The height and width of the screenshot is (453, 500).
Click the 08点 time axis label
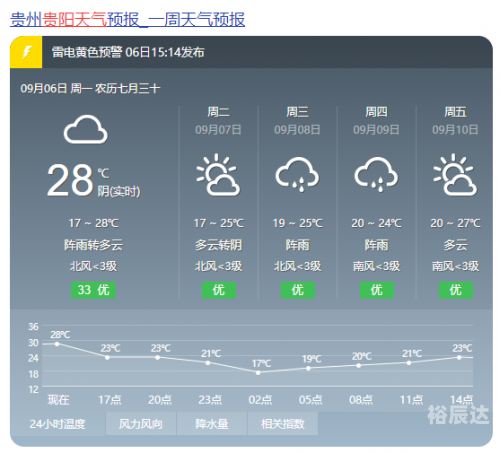click(x=361, y=399)
